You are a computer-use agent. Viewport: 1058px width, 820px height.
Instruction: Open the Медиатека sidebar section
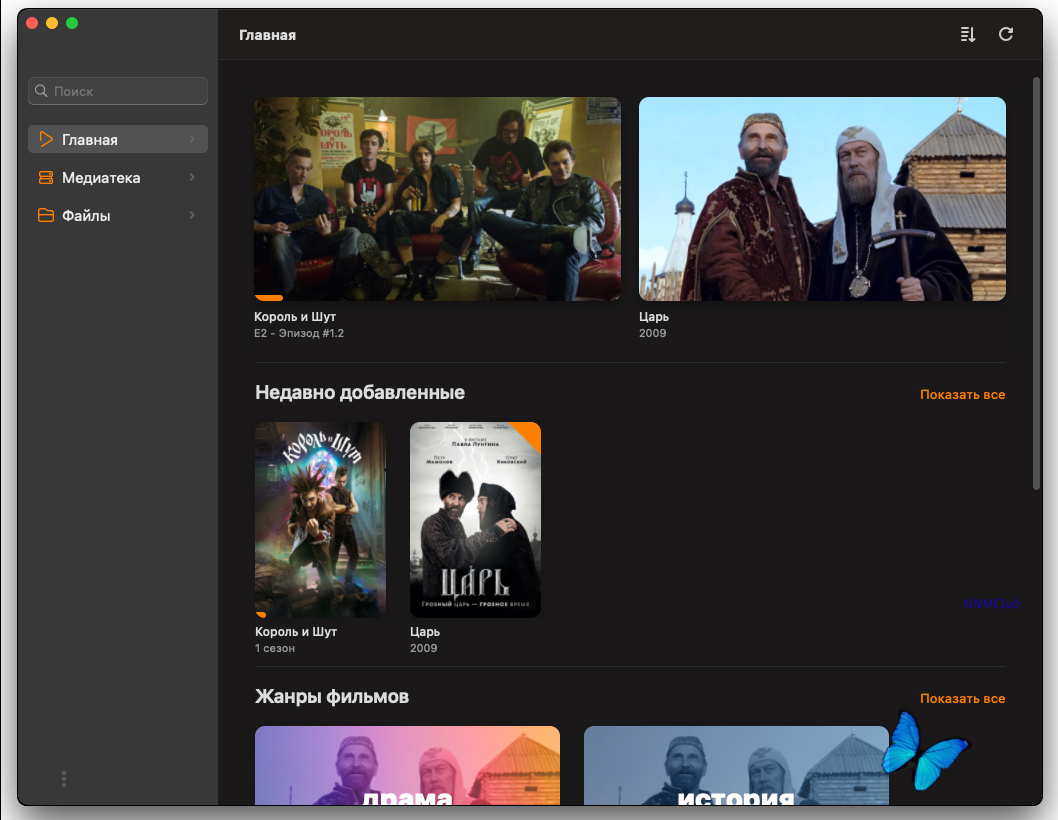click(x=118, y=177)
